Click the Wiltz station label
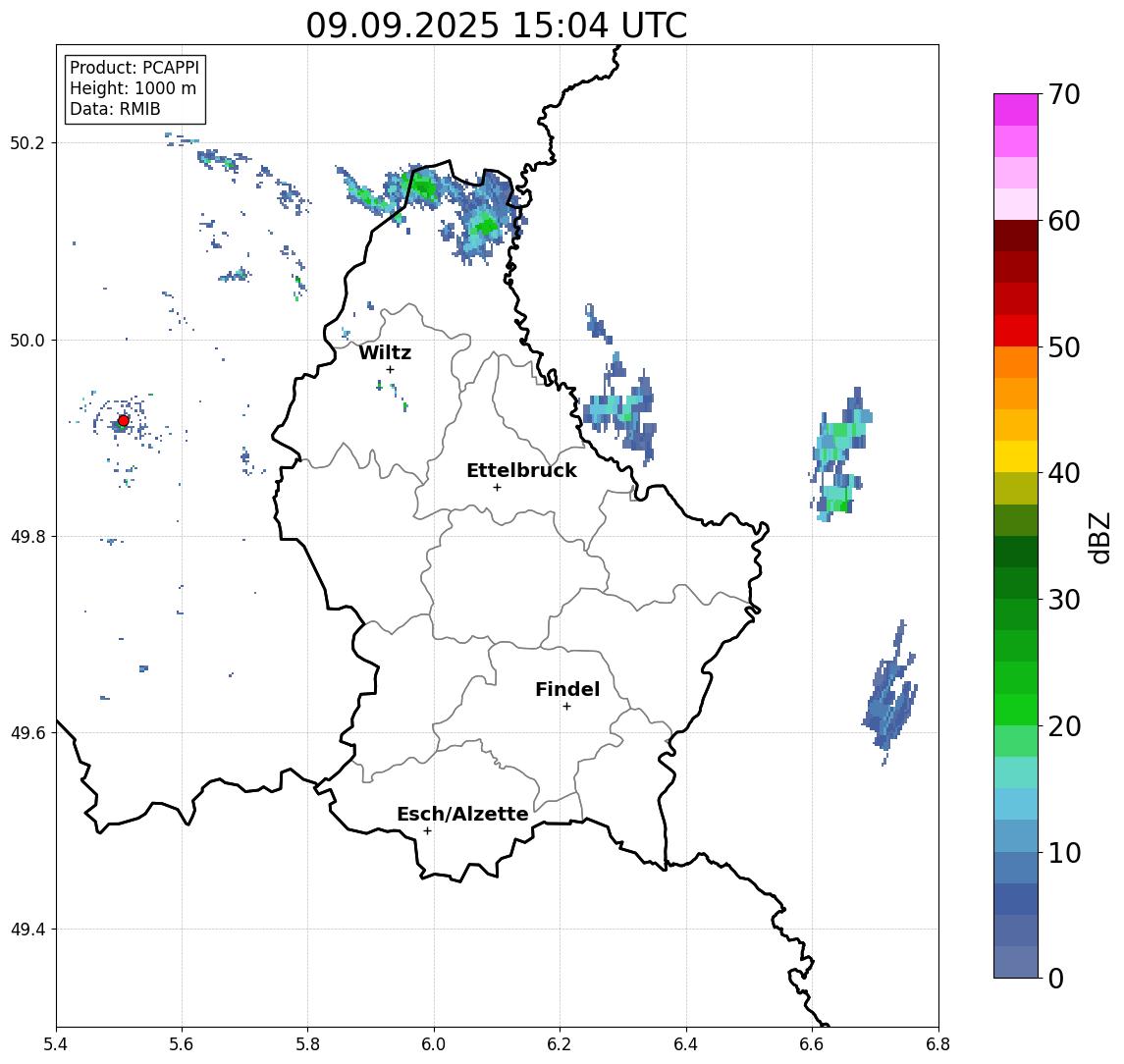This screenshot has width=1124, height=1064. (x=385, y=352)
